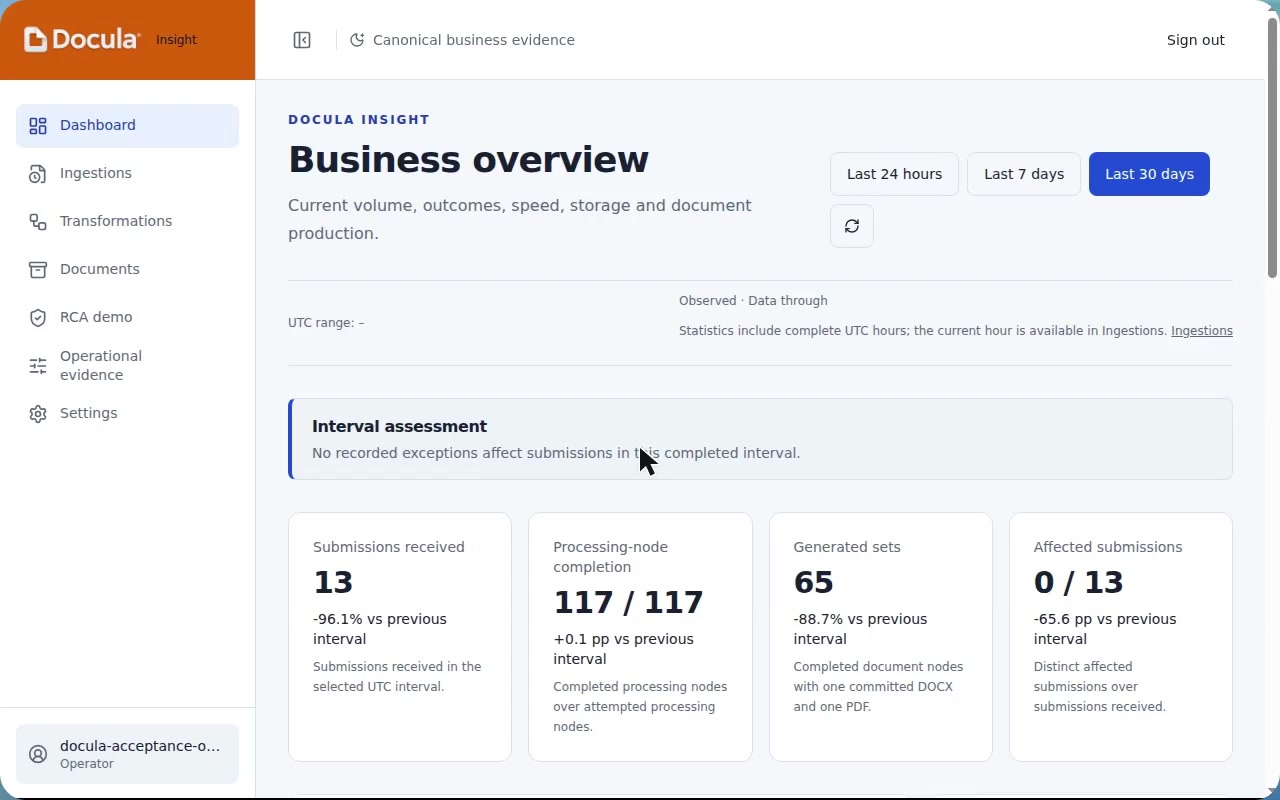Click the RCA demo shield icon

tap(38, 318)
